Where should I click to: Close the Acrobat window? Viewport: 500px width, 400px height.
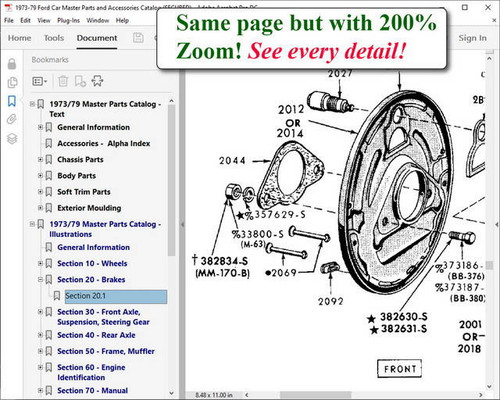[488, 7]
